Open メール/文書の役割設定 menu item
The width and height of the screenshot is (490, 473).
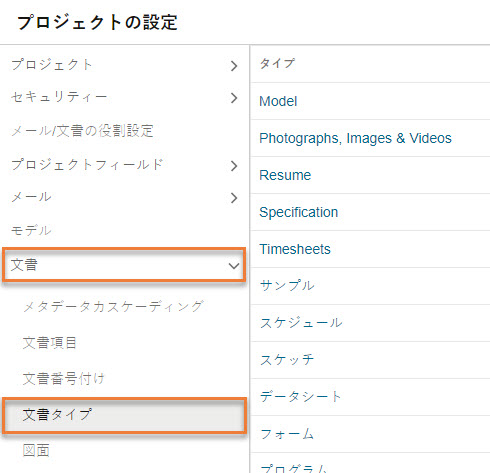[82, 131]
